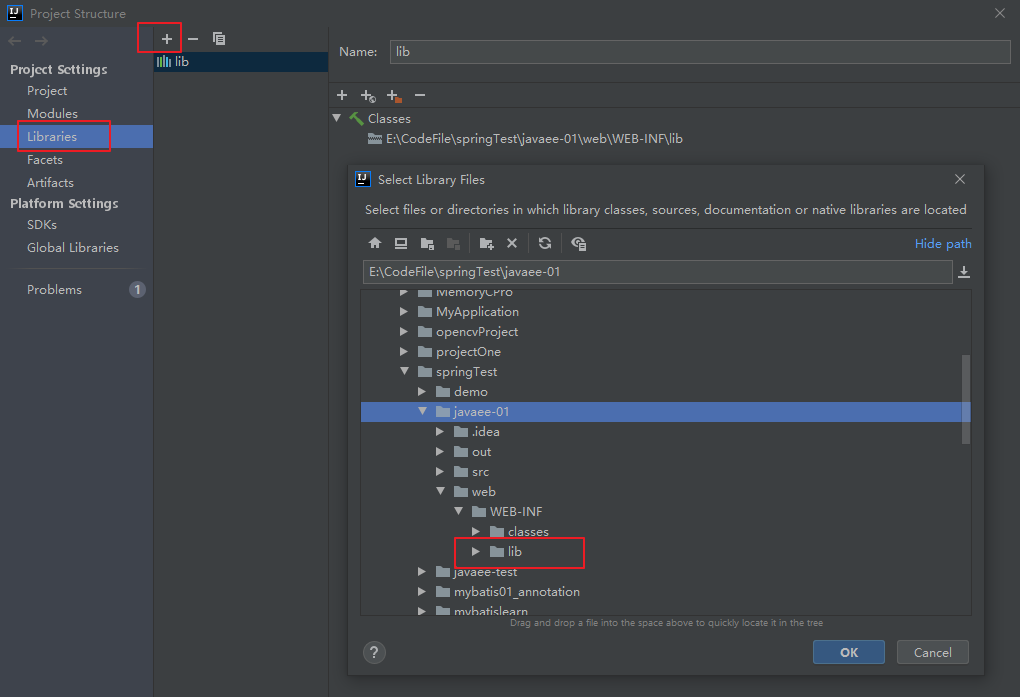Expand the projectOne folder
1020x697 pixels.
404,351
